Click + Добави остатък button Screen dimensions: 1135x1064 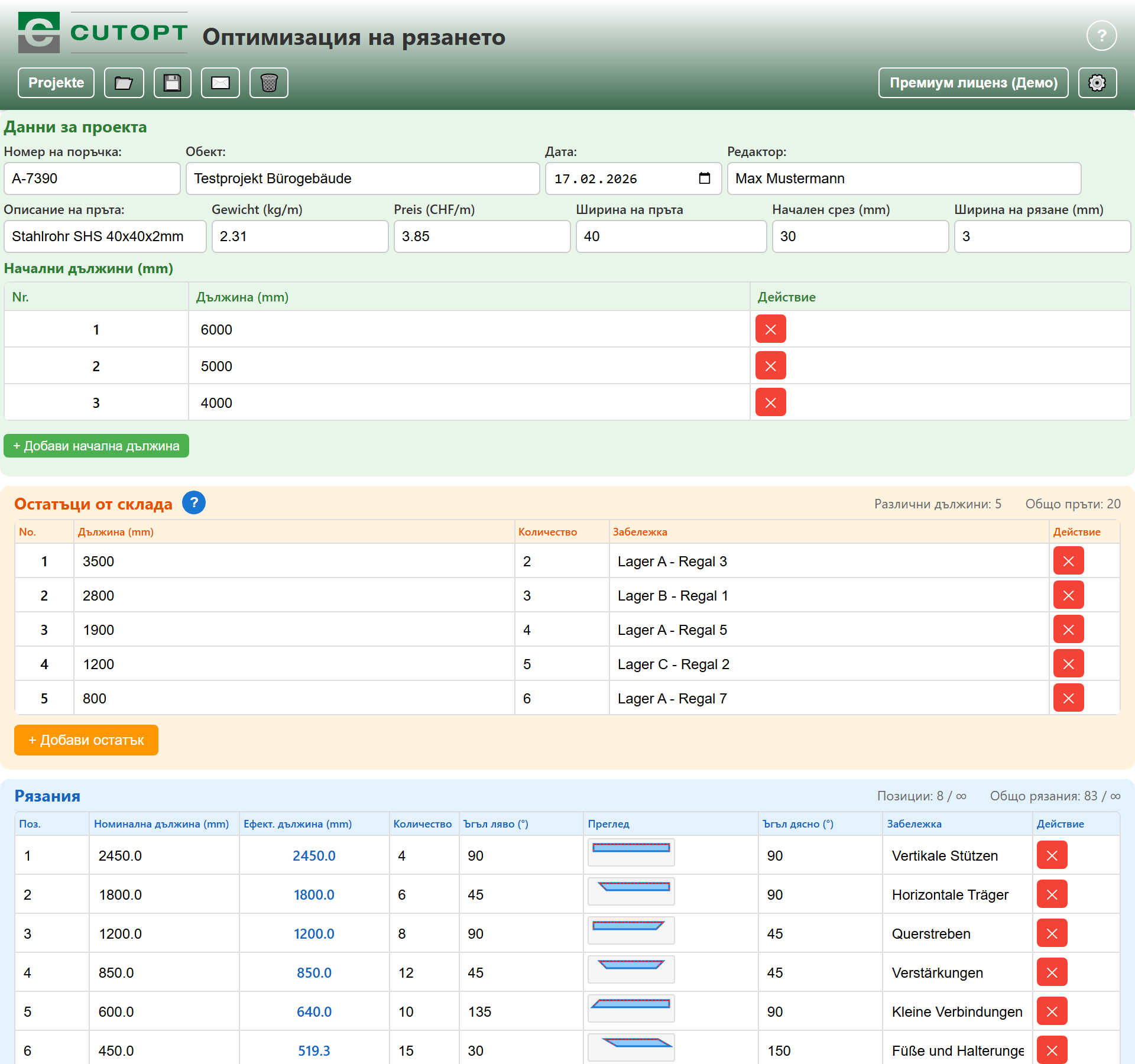[86, 740]
